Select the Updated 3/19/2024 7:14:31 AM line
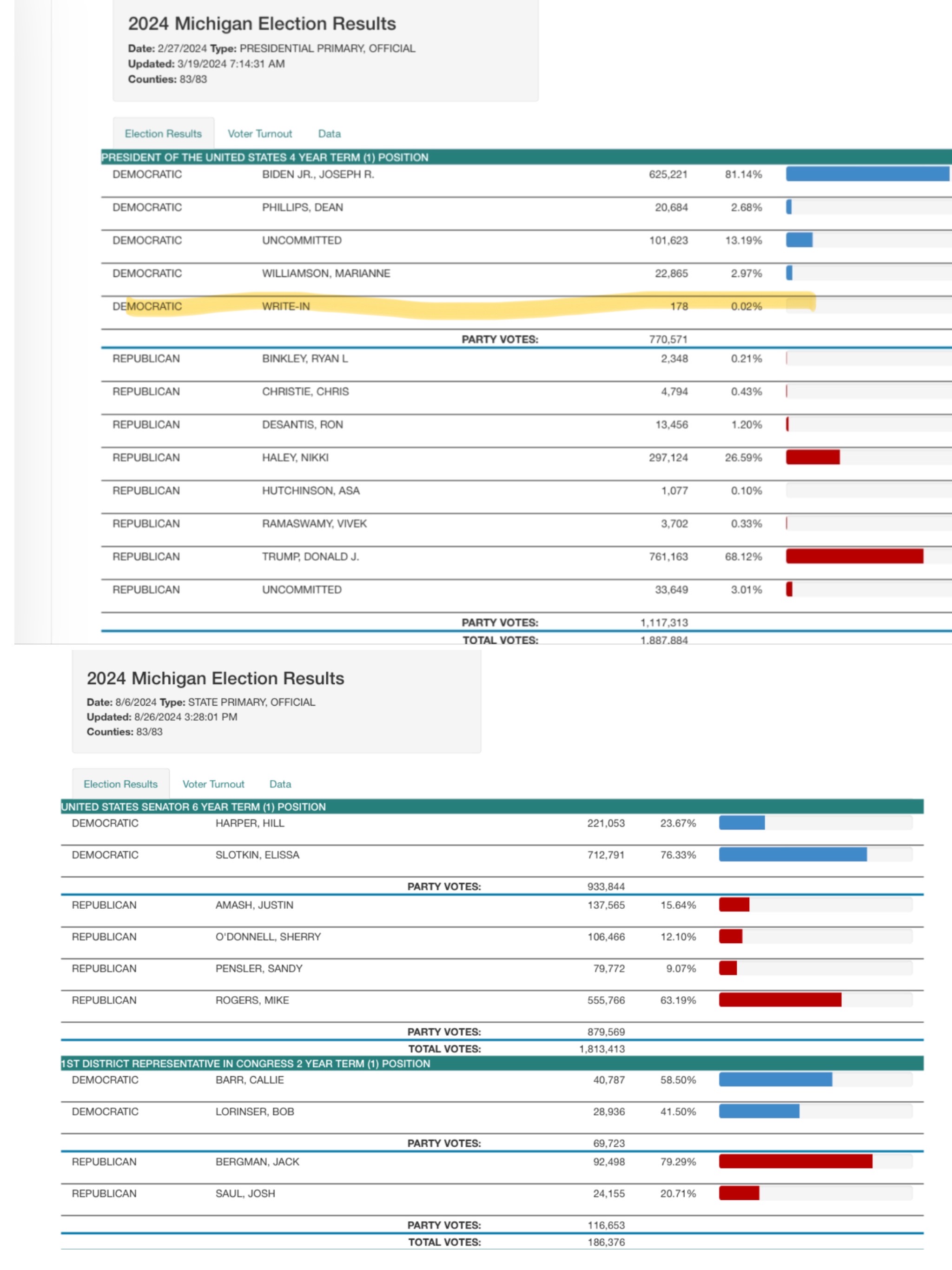952x1270 pixels. coord(206,64)
